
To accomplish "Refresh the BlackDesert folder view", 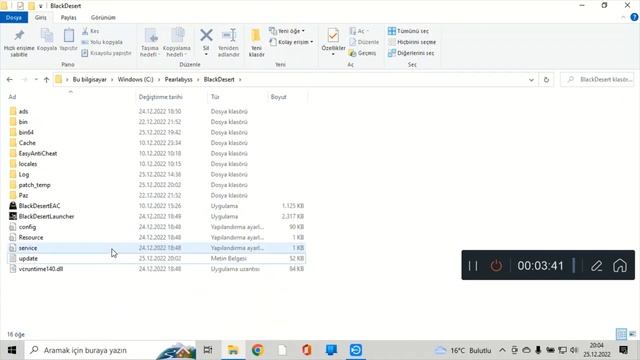I will coord(546,80).
